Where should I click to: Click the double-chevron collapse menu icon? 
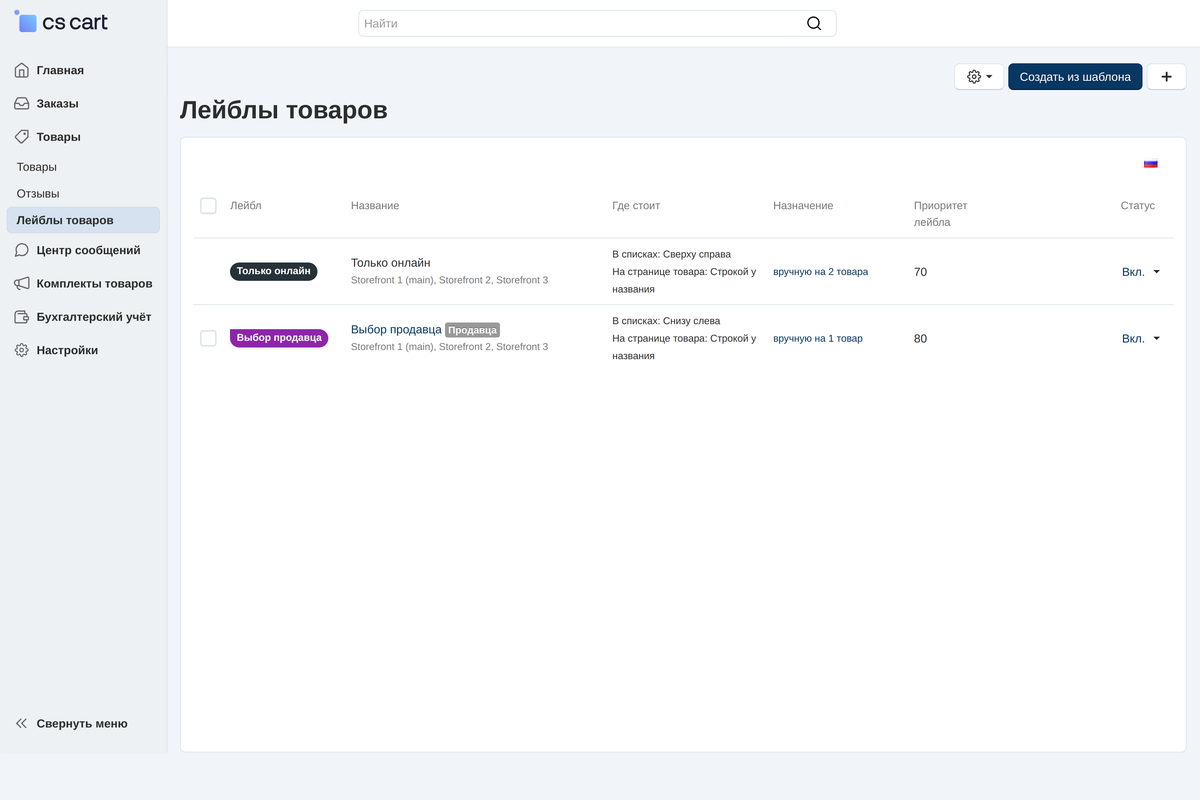point(22,723)
